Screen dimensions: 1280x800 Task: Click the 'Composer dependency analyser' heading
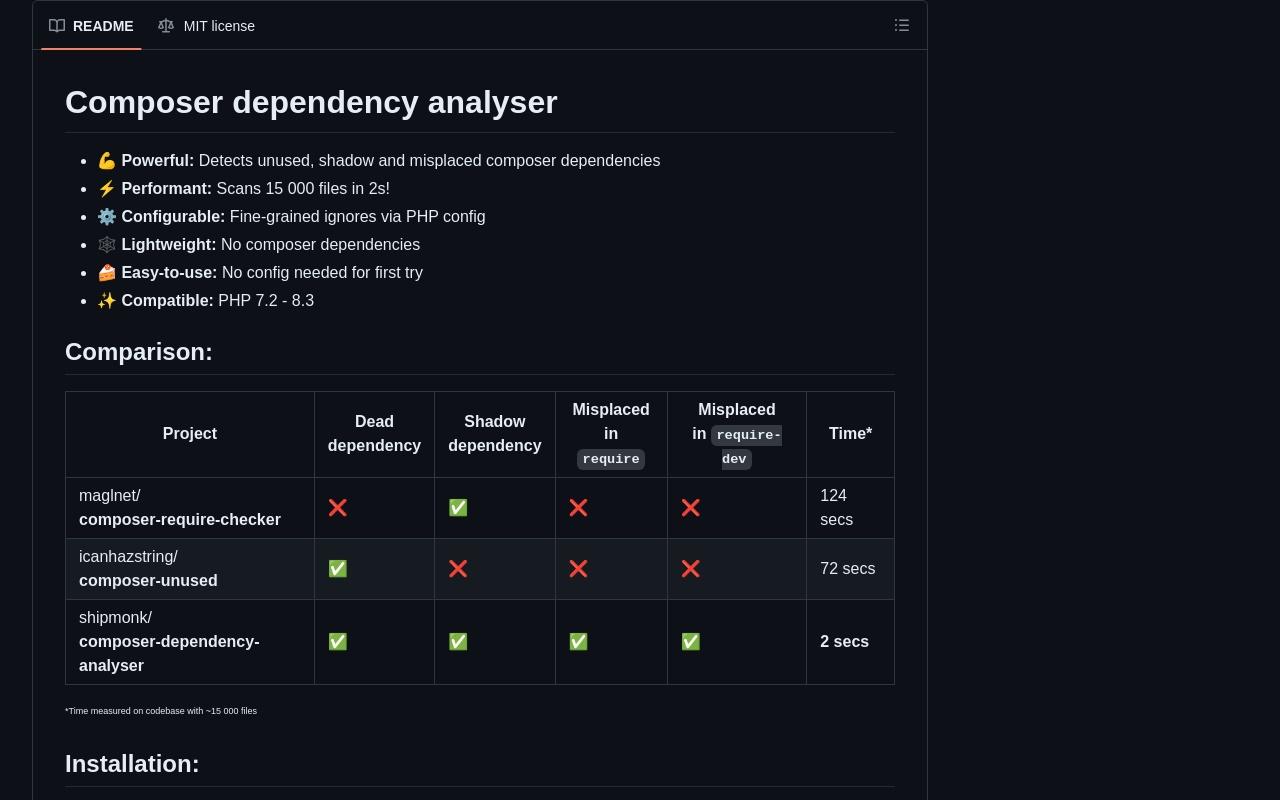pyautogui.click(x=311, y=102)
